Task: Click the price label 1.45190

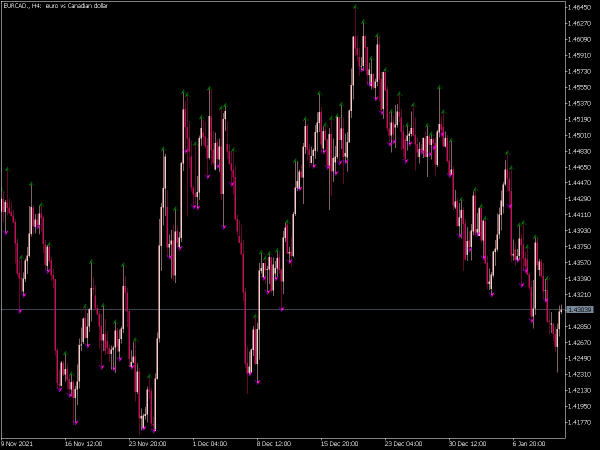Action: point(580,119)
